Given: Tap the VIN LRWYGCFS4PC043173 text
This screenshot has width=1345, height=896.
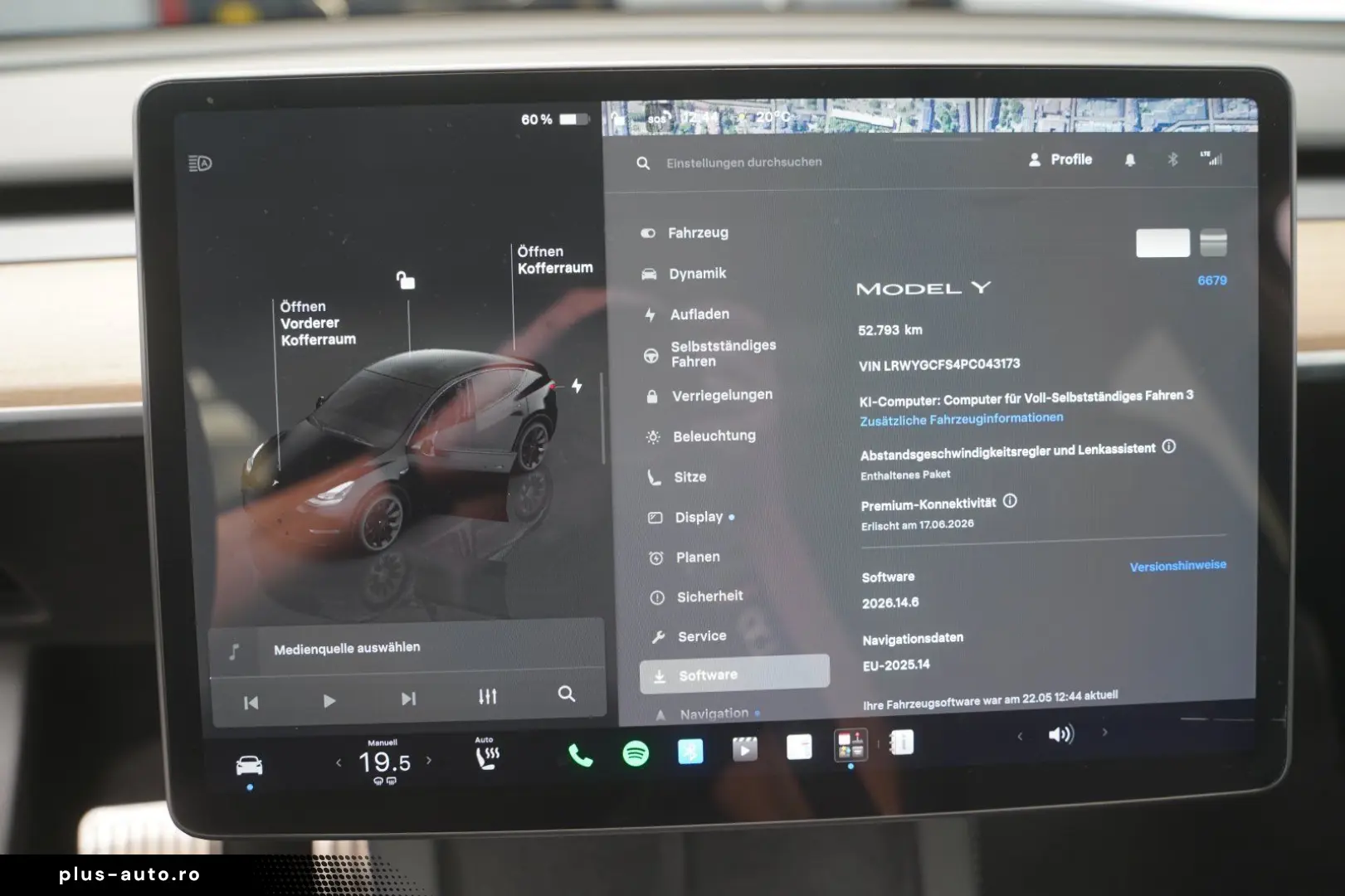Looking at the screenshot, I should coord(939,364).
